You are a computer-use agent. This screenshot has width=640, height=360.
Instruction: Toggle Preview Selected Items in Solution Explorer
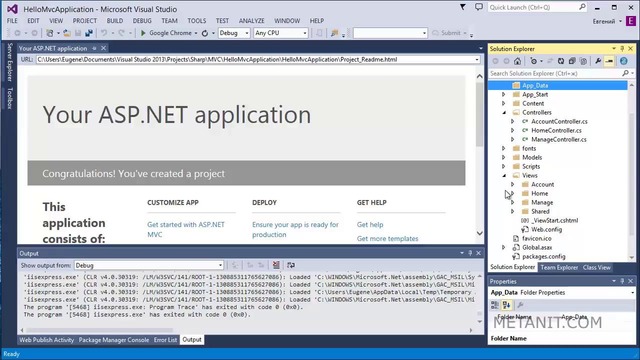click(x=609, y=61)
